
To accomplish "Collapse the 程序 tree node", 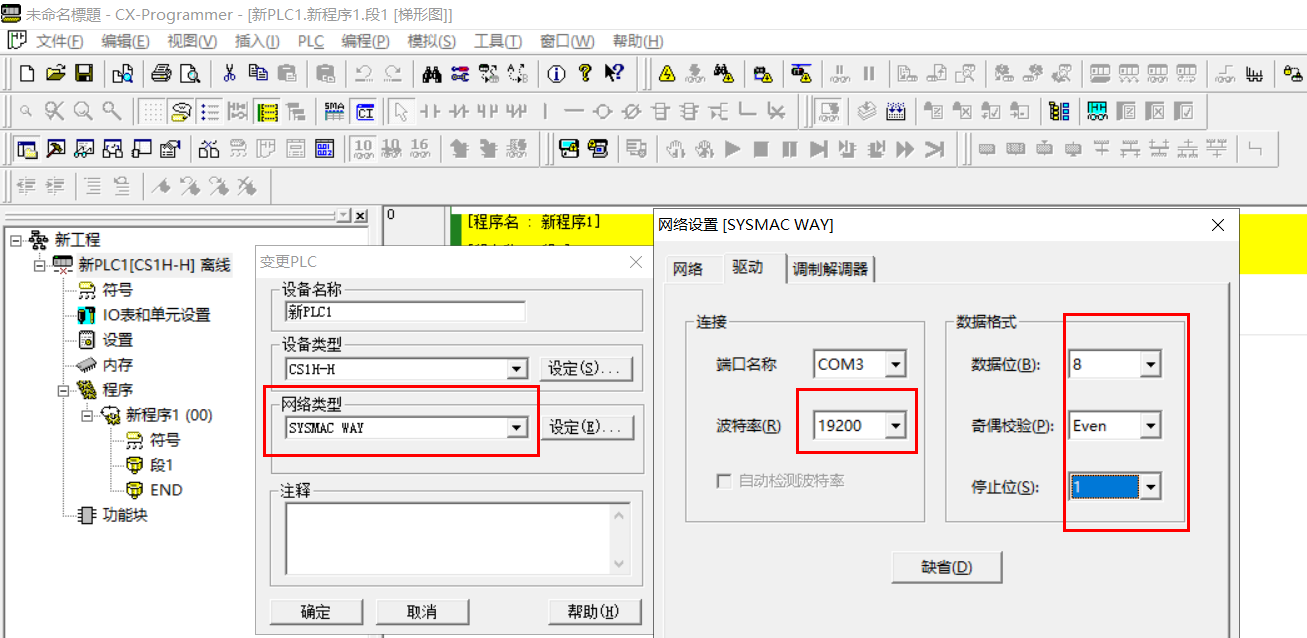I will click(64, 390).
